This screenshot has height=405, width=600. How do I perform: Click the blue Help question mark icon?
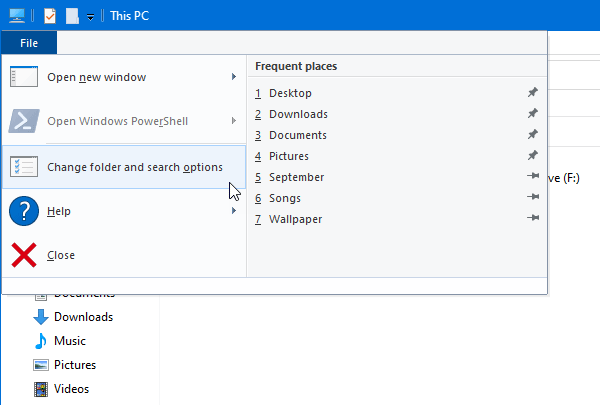pos(24,211)
